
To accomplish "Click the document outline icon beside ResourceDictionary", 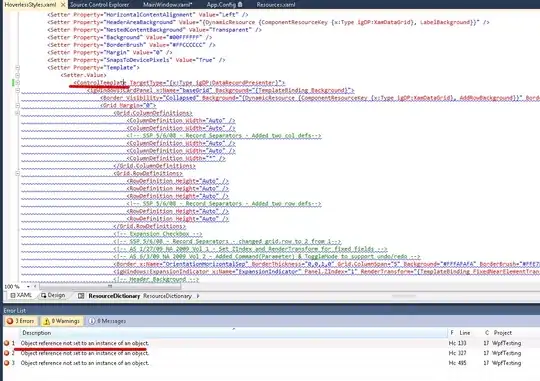I will (81, 296).
